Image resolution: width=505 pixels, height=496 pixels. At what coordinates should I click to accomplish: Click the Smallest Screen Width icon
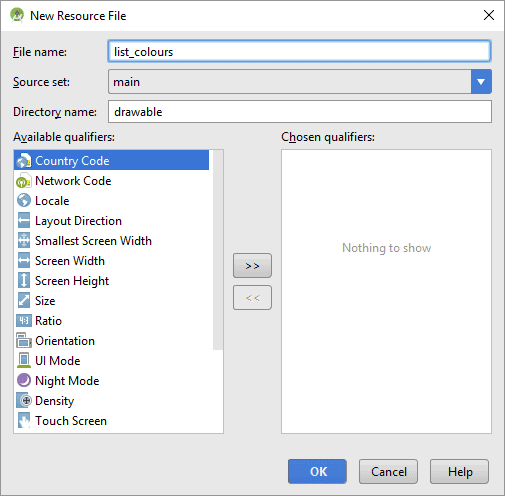click(x=24, y=241)
